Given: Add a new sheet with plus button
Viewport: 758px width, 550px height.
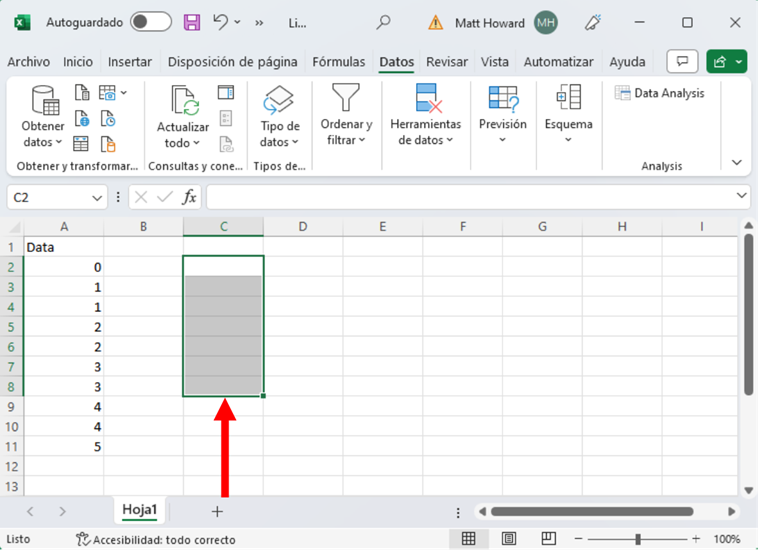Looking at the screenshot, I should 217,511.
